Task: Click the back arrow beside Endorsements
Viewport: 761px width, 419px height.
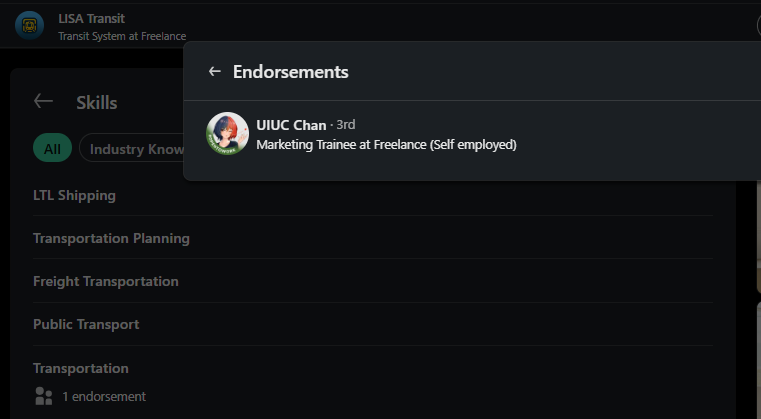Action: point(215,72)
